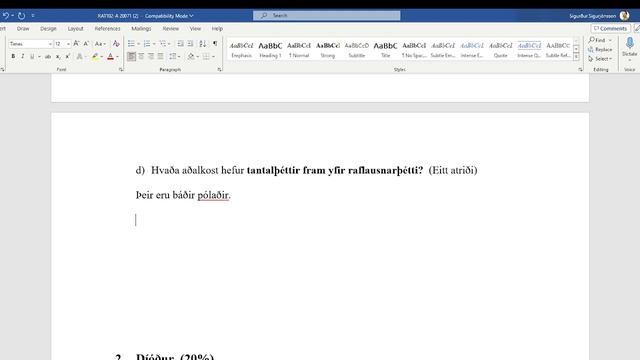Click the Bullets list icon
The width and height of the screenshot is (640, 360).
131,44
